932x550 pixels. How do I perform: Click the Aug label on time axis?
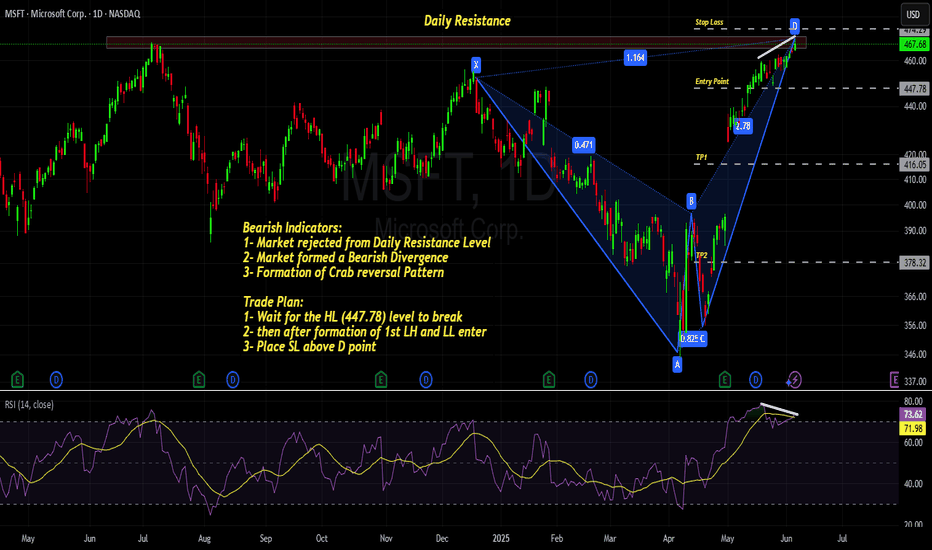[204, 539]
